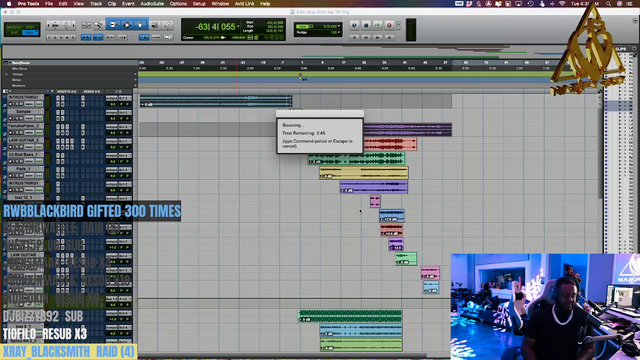Click the MIDI zoom icon
The image size is (640, 360).
[66, 25]
